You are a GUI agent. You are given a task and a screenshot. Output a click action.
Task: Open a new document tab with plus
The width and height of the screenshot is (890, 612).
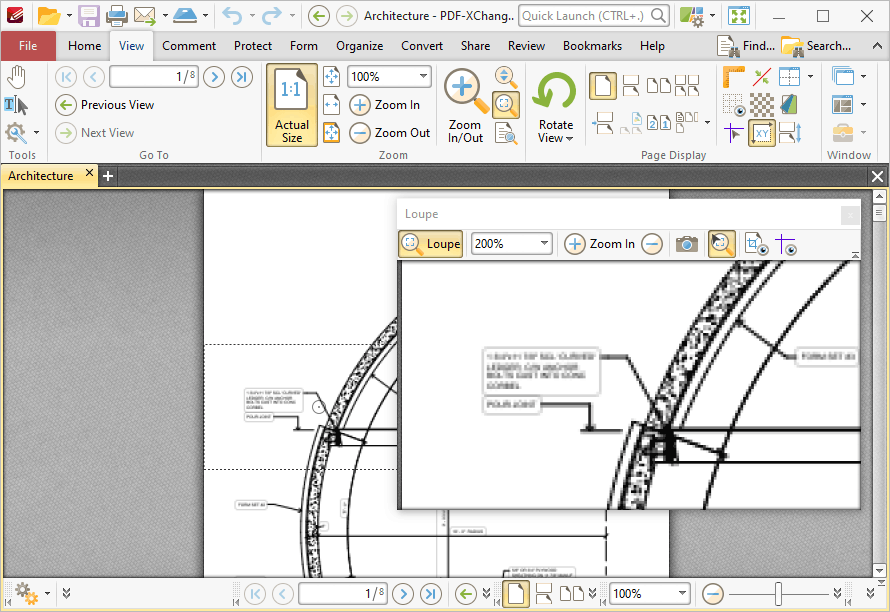108,176
